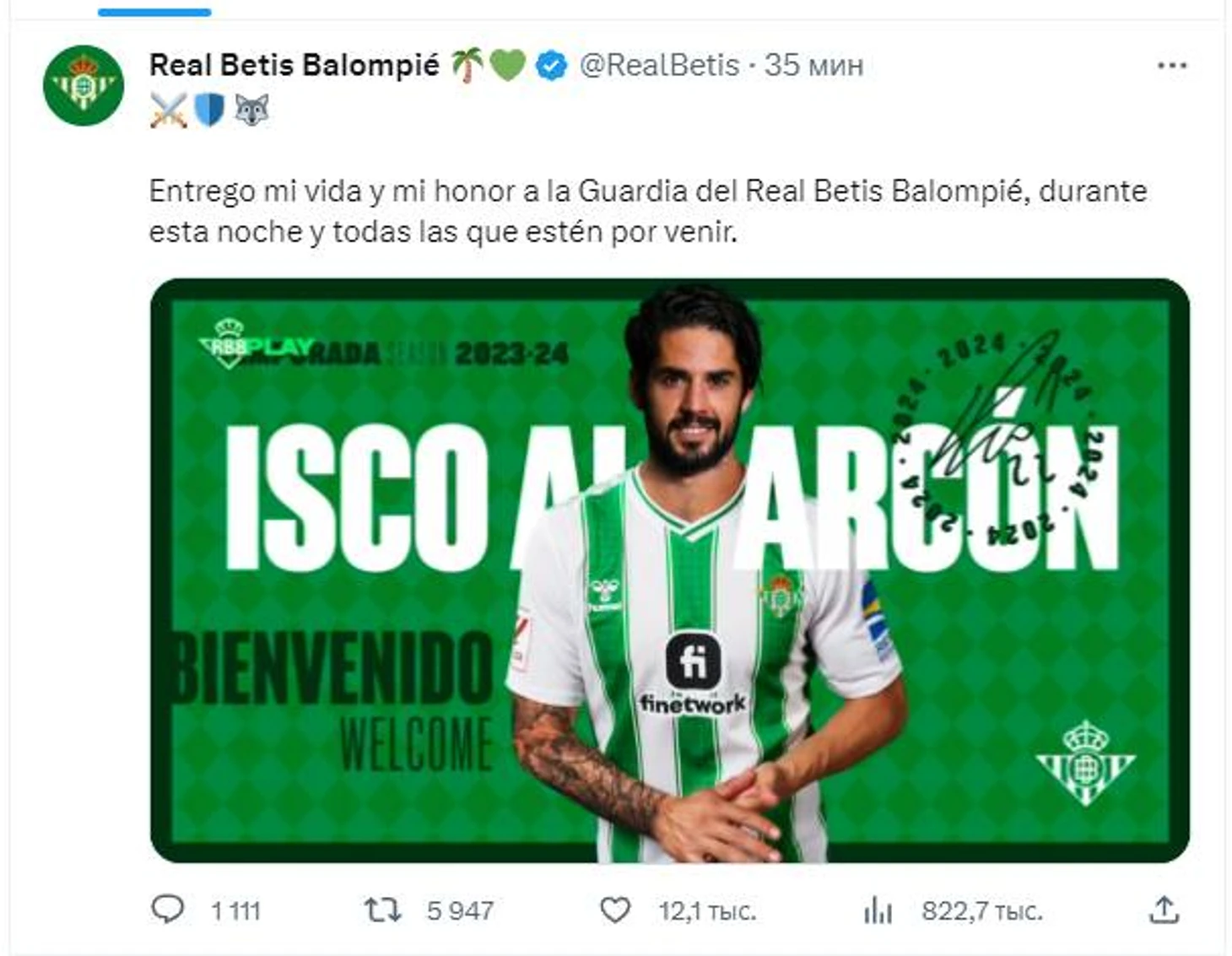This screenshot has width=1232, height=956.
Task: Open the @RealBetis handle link
Action: [x=659, y=65]
